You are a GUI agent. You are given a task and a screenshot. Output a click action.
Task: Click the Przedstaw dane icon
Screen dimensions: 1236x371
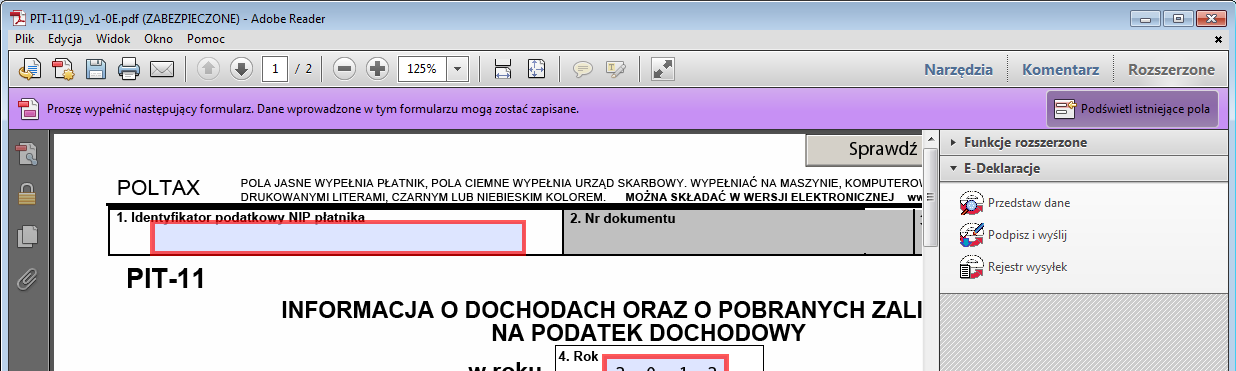click(971, 203)
